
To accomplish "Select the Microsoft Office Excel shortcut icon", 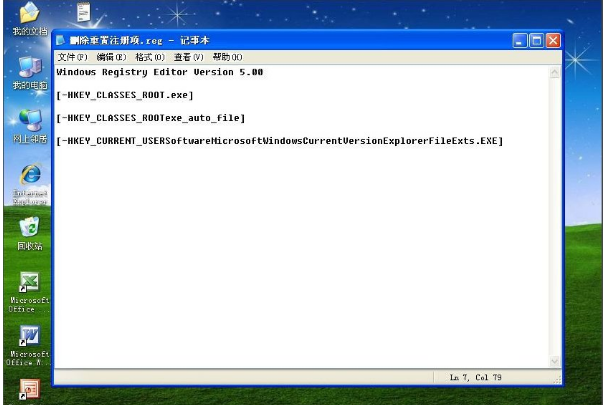I will coord(29,283).
